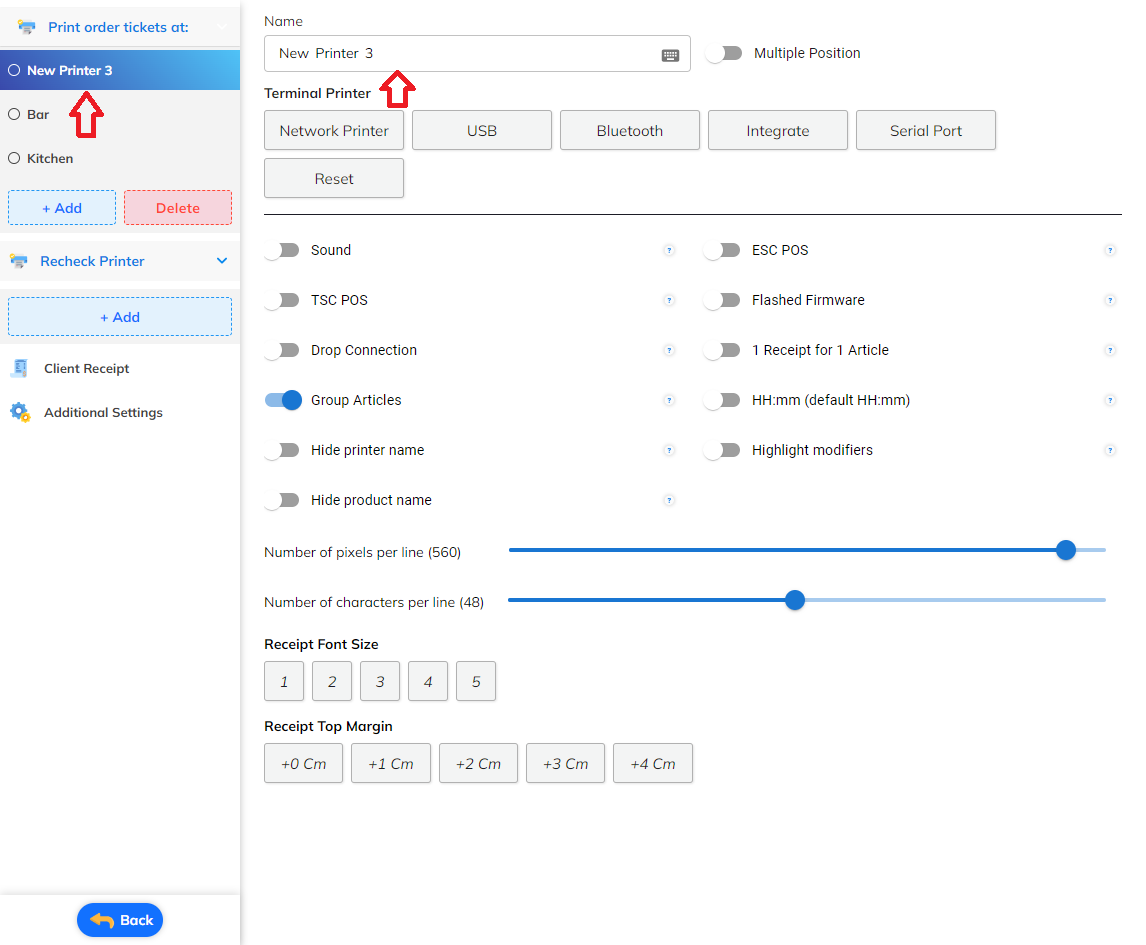
Task: Toggle HH:mm time format switch
Action: (722, 400)
